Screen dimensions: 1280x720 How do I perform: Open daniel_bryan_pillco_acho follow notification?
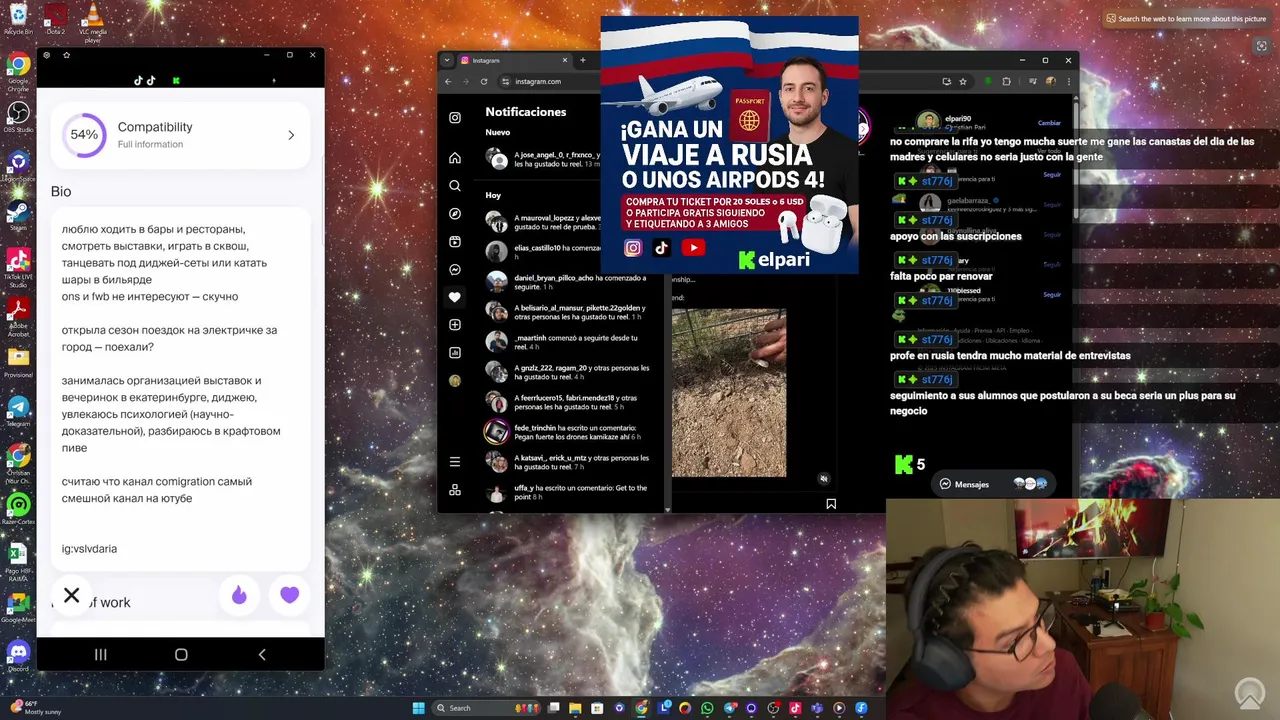click(568, 282)
